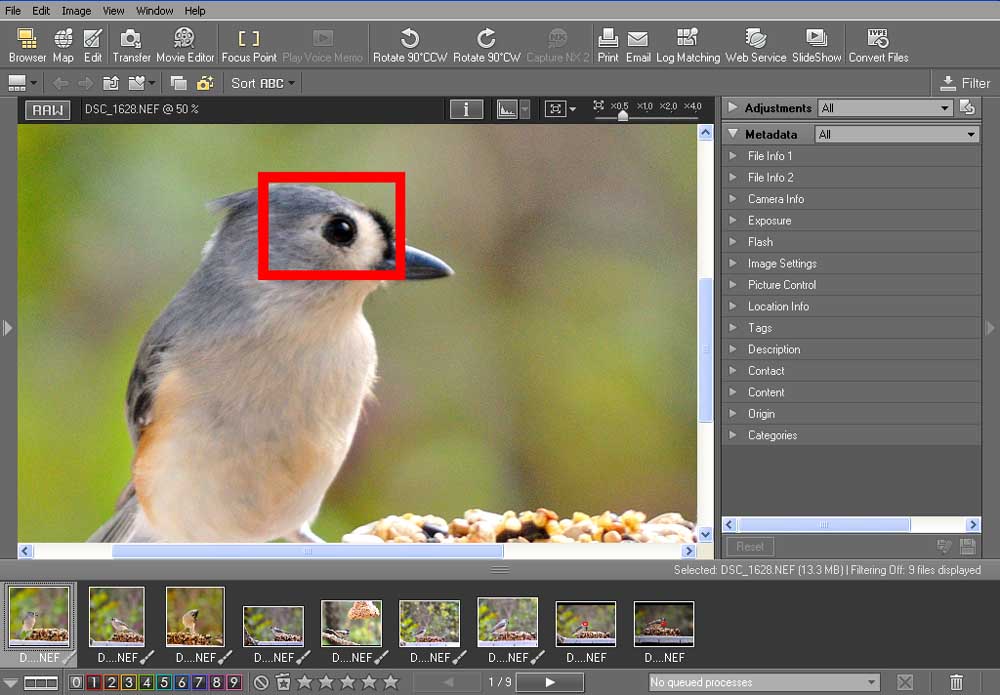This screenshot has height=695, width=1000.
Task: Click the Convert Files icon
Action: click(x=878, y=45)
